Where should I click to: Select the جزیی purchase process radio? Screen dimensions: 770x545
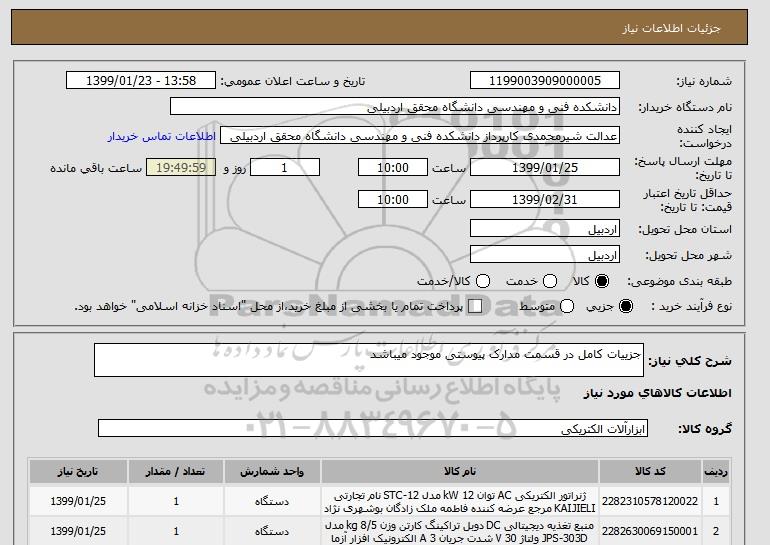[x=626, y=306]
